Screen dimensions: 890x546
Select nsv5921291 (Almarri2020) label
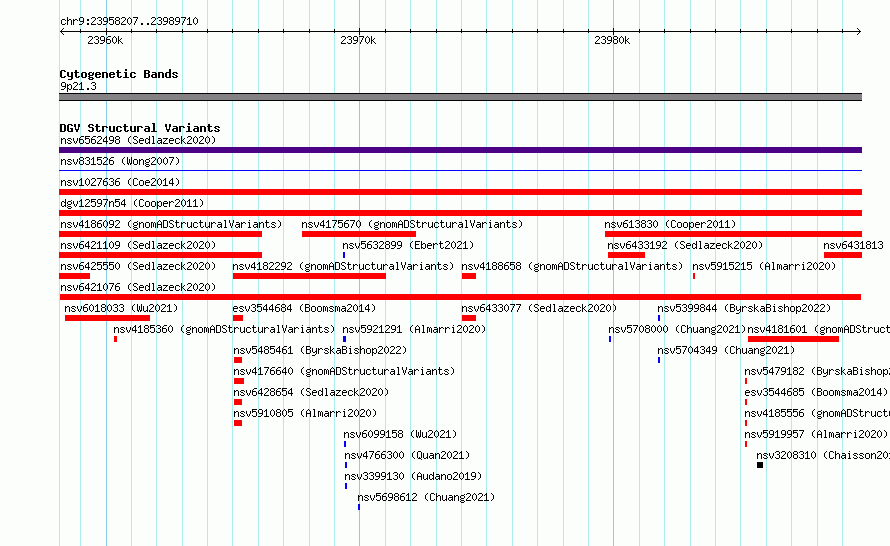414,329
